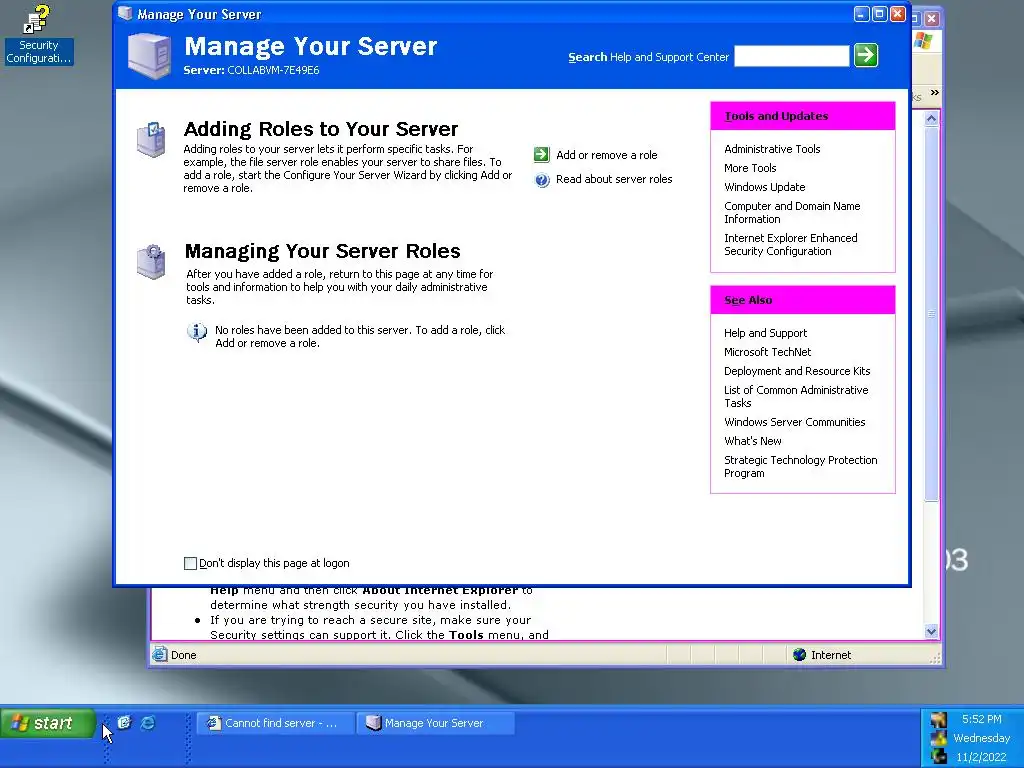Click the taskbar clock showing 5:52 PM
The height and width of the screenshot is (768, 1024).
click(981, 719)
